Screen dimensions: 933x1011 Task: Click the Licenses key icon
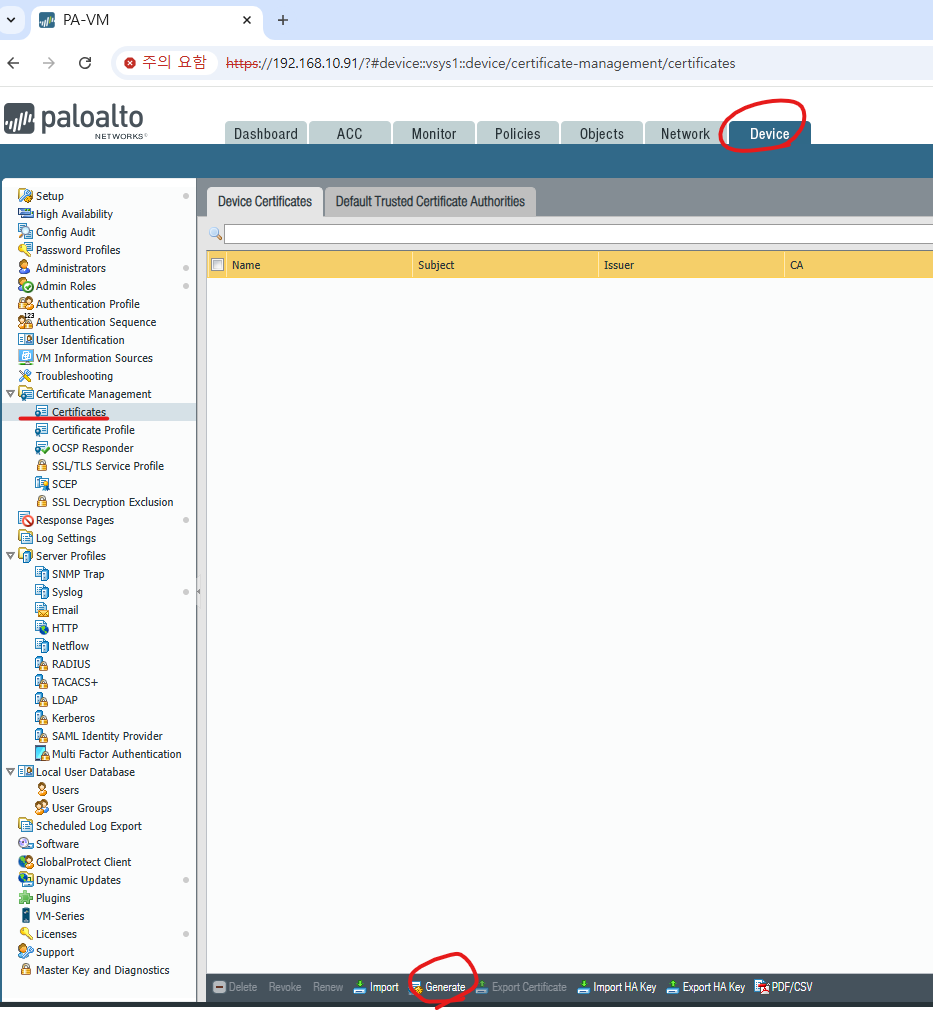click(x=25, y=934)
